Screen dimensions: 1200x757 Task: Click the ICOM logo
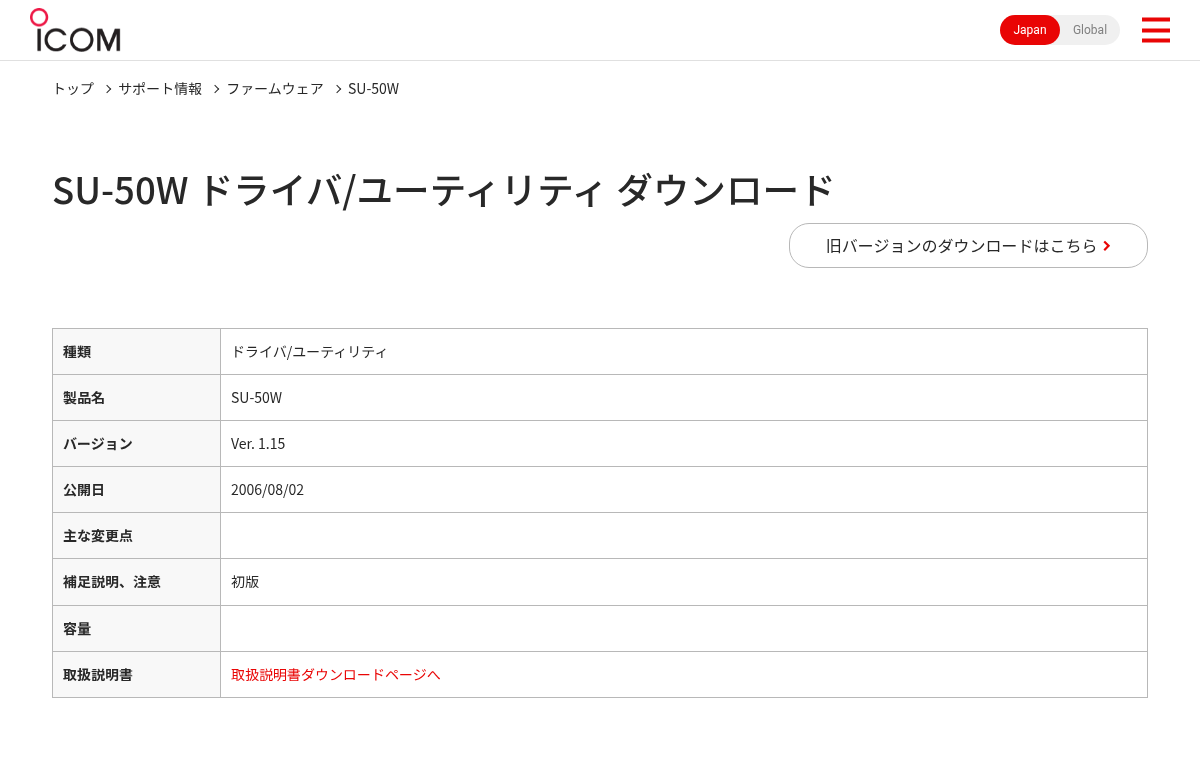coord(75,30)
